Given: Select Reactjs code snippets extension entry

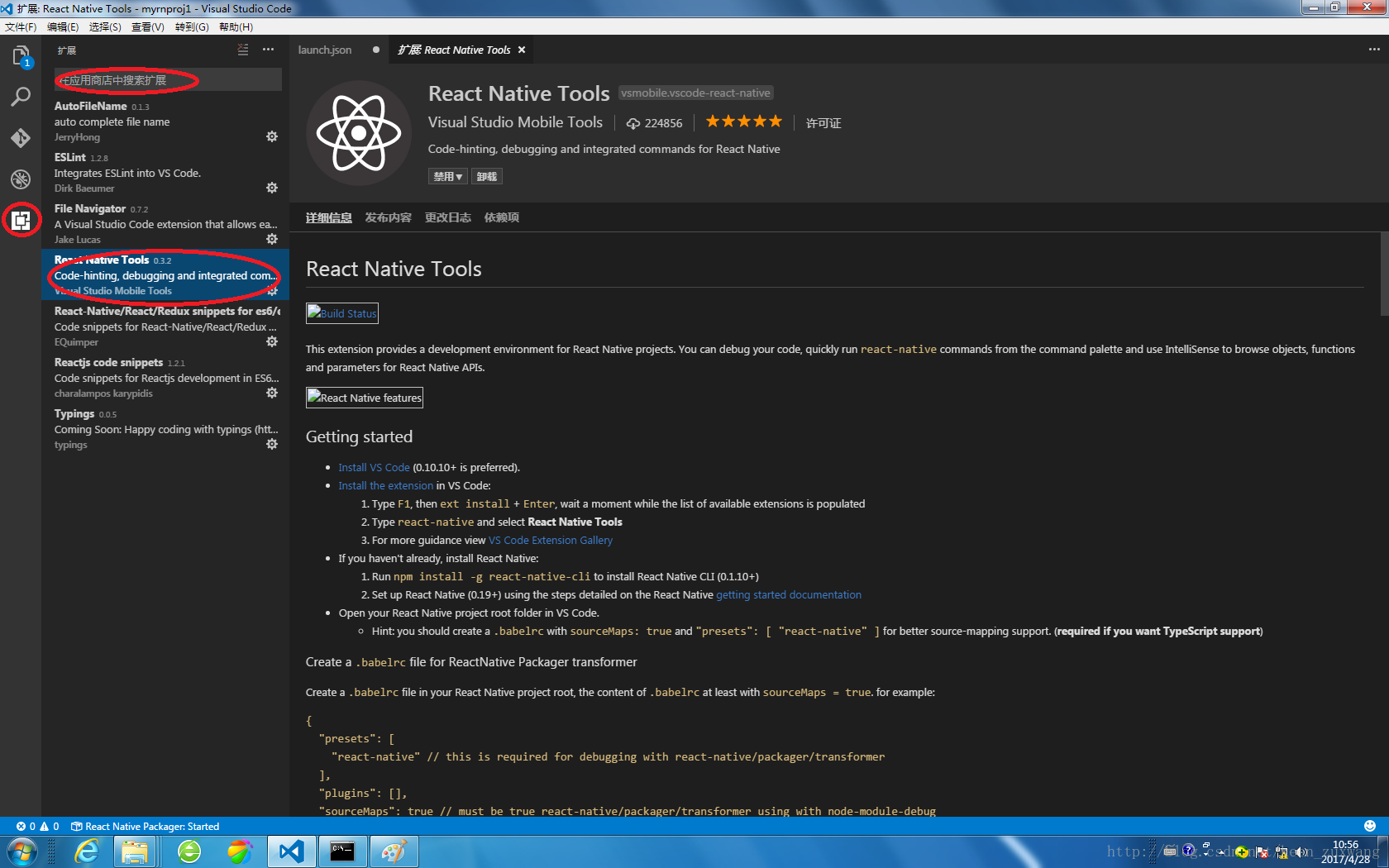Looking at the screenshot, I should (165, 377).
